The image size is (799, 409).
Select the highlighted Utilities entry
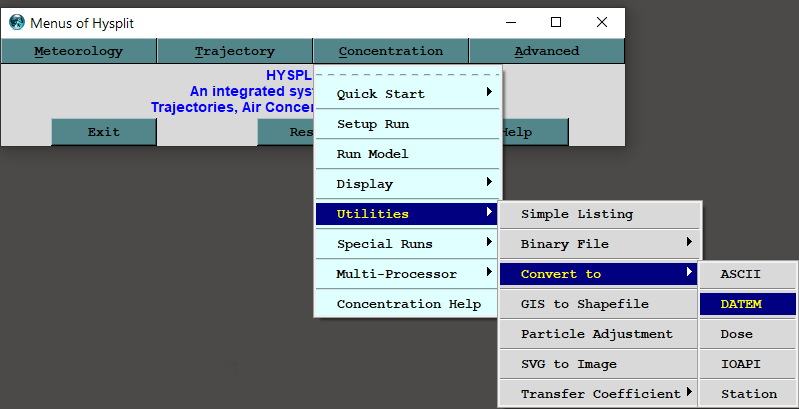pos(407,214)
